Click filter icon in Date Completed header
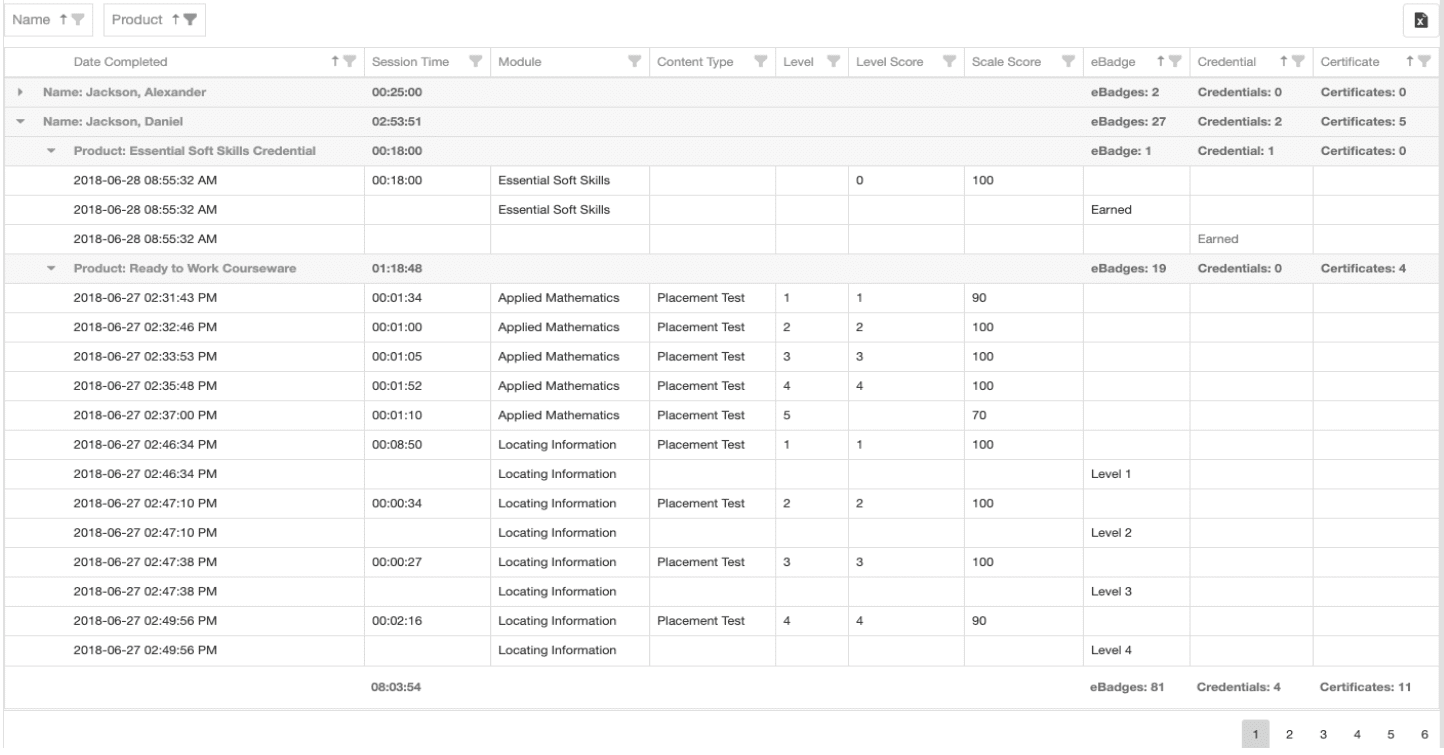This screenshot has height=755, width=1444. coord(350,63)
